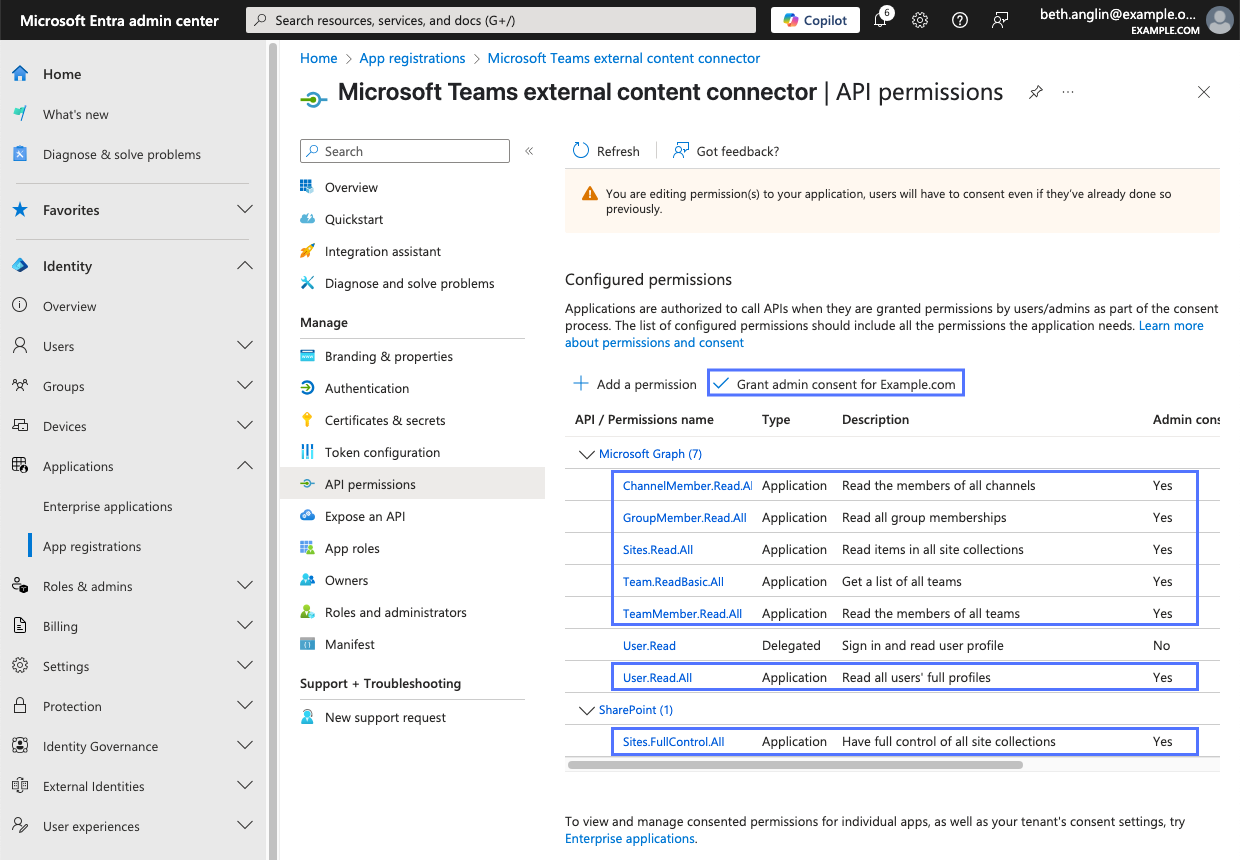Click the Billing icon in sidebar
This screenshot has height=860, width=1240.
(20, 626)
